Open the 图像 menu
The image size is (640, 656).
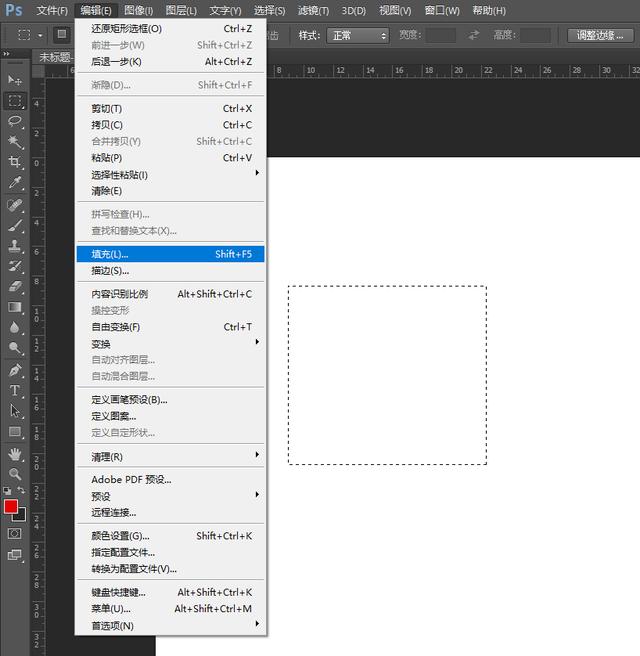coord(138,10)
